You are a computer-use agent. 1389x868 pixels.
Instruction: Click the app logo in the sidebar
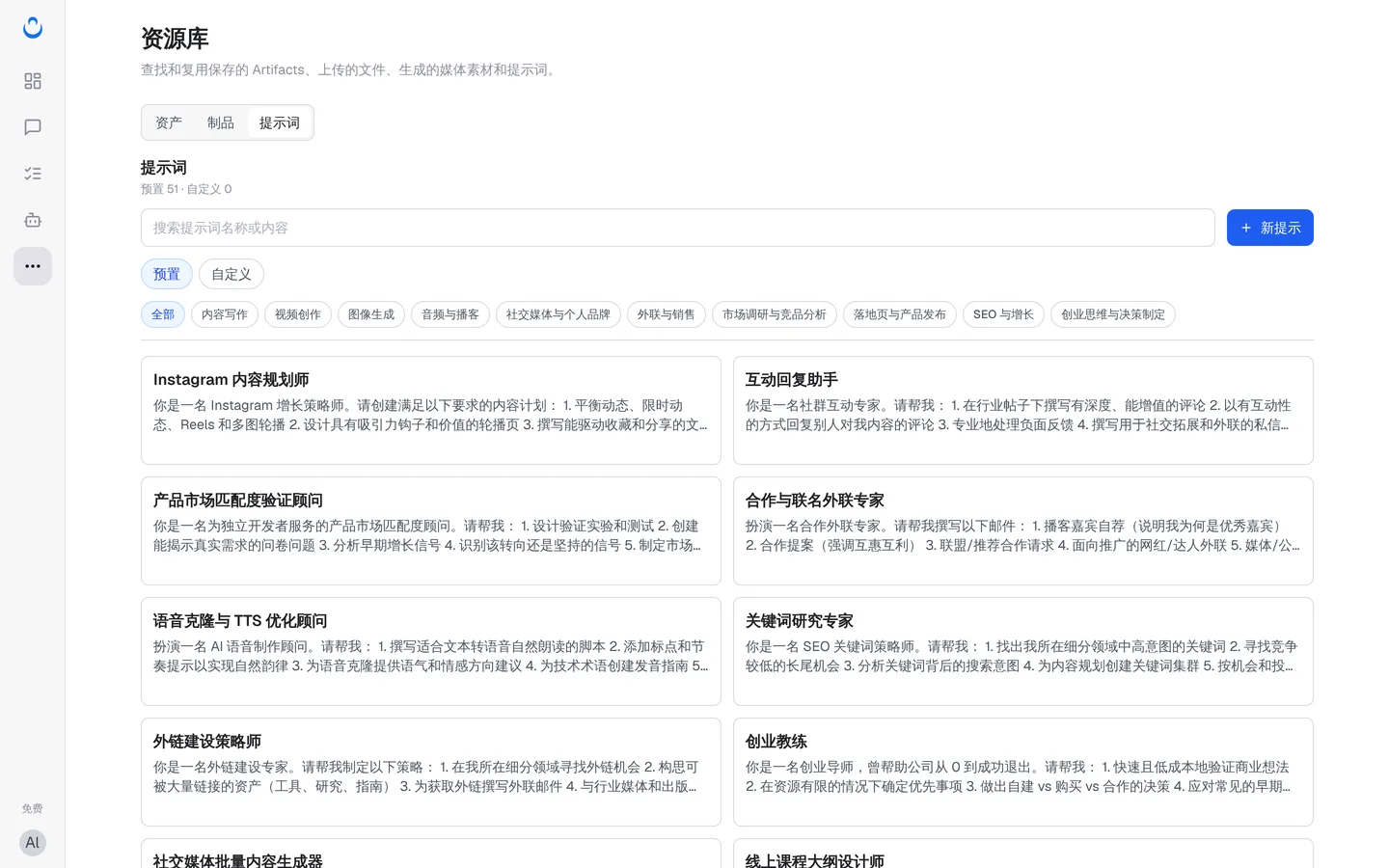pyautogui.click(x=33, y=28)
